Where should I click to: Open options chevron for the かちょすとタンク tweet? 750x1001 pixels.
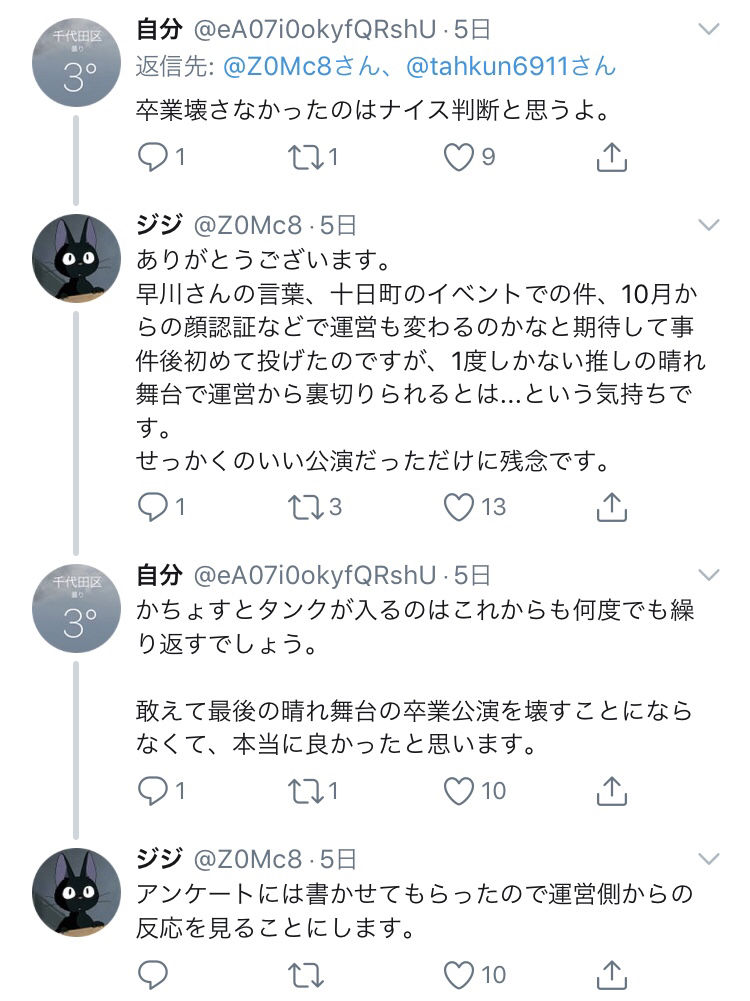tap(708, 574)
